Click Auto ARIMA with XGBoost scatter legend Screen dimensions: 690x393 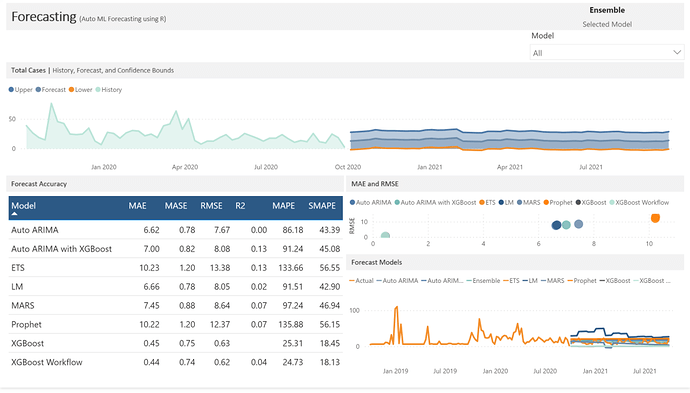[435, 202]
